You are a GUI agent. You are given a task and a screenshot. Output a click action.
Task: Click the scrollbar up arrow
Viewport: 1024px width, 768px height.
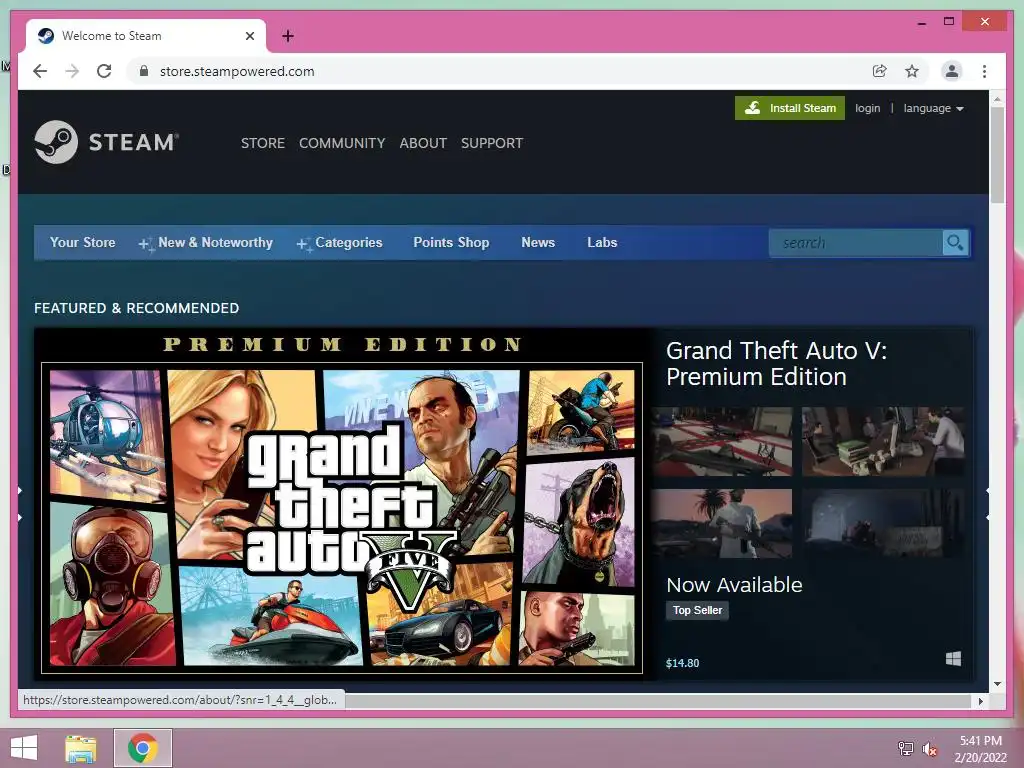coord(997,99)
